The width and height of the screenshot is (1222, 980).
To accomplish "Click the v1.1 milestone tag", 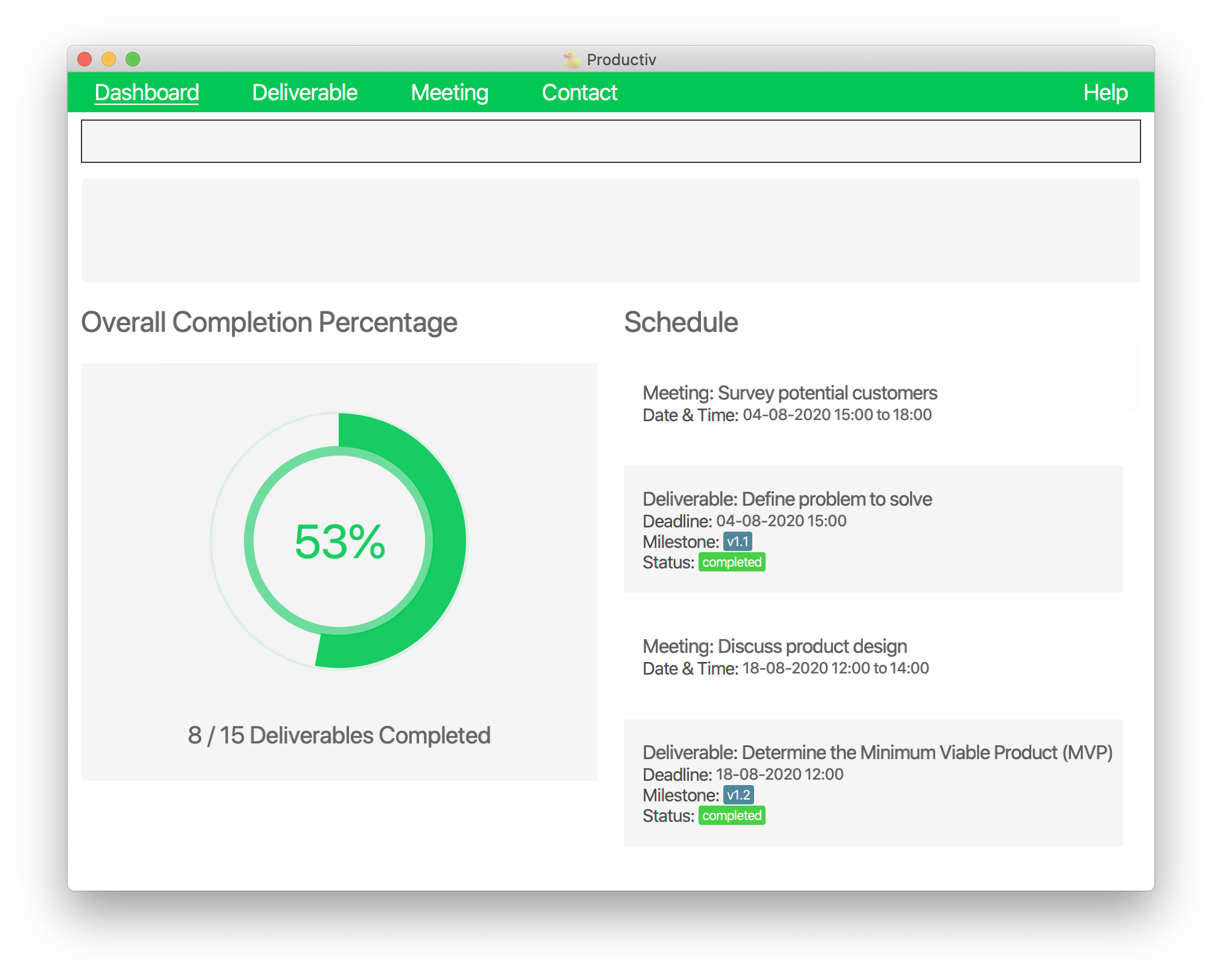I will tap(738, 542).
